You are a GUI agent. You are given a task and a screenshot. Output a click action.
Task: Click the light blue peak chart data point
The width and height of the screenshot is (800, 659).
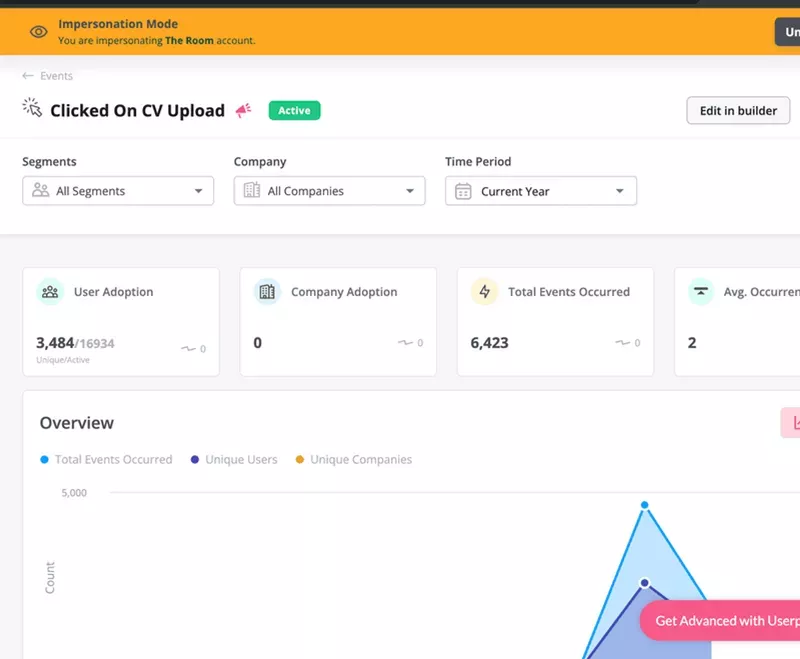tap(645, 505)
